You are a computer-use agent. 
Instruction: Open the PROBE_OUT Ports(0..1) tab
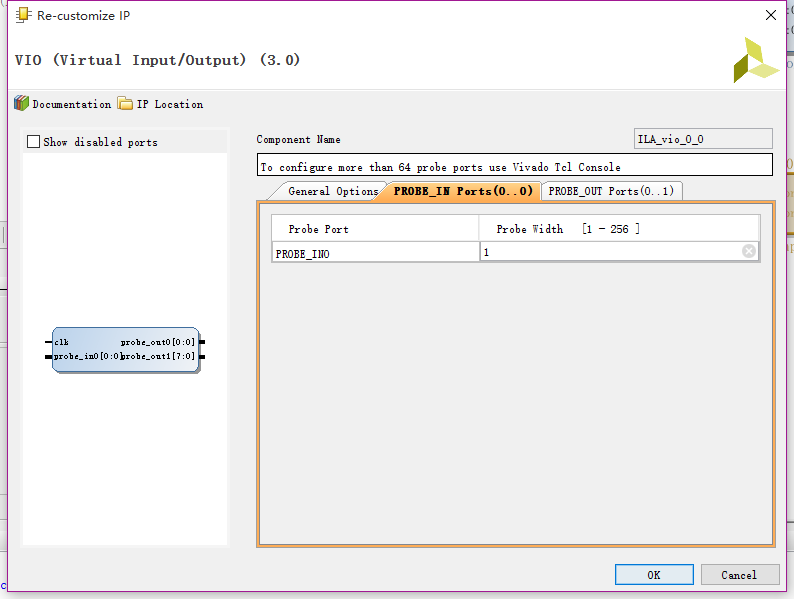[611, 191]
